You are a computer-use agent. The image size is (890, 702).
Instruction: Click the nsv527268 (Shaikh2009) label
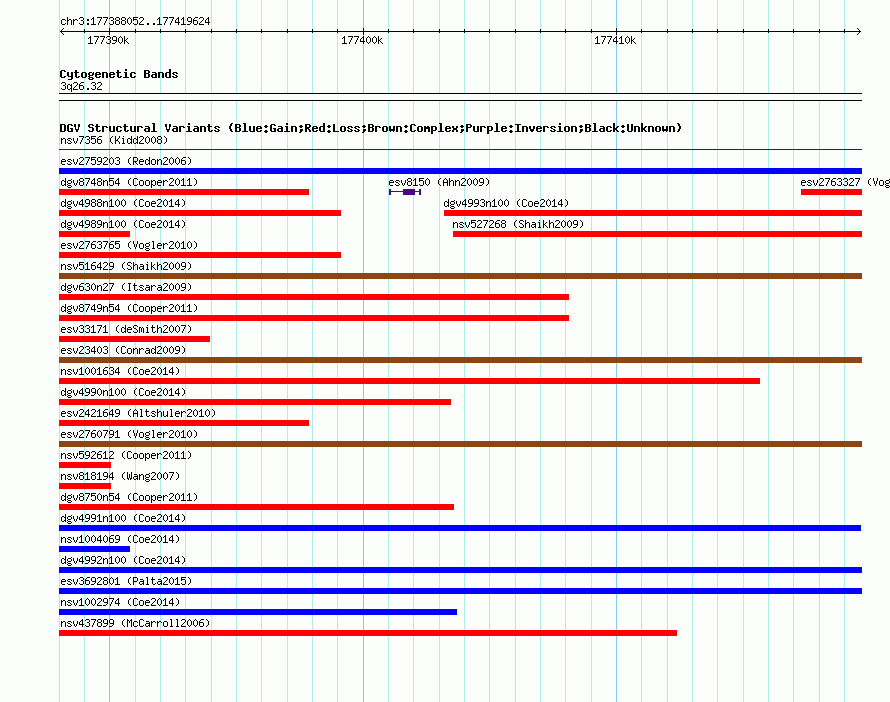[518, 224]
